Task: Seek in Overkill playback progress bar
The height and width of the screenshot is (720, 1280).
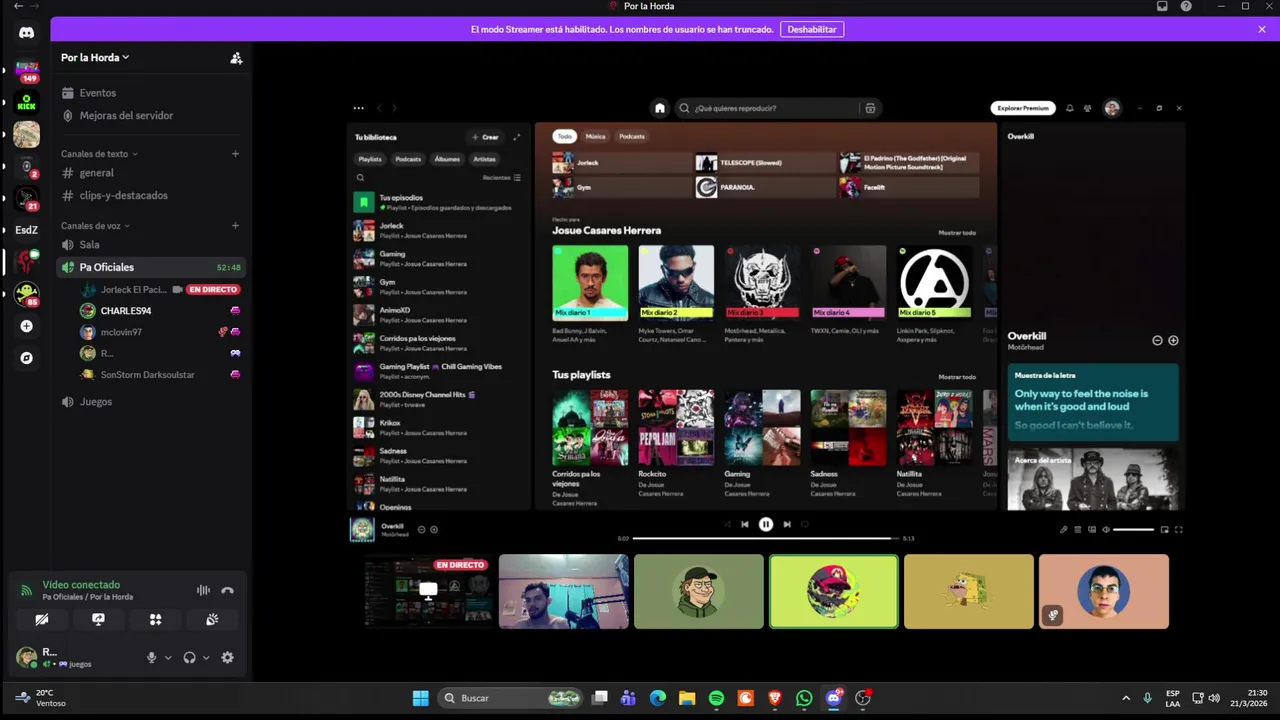Action: pos(765,538)
